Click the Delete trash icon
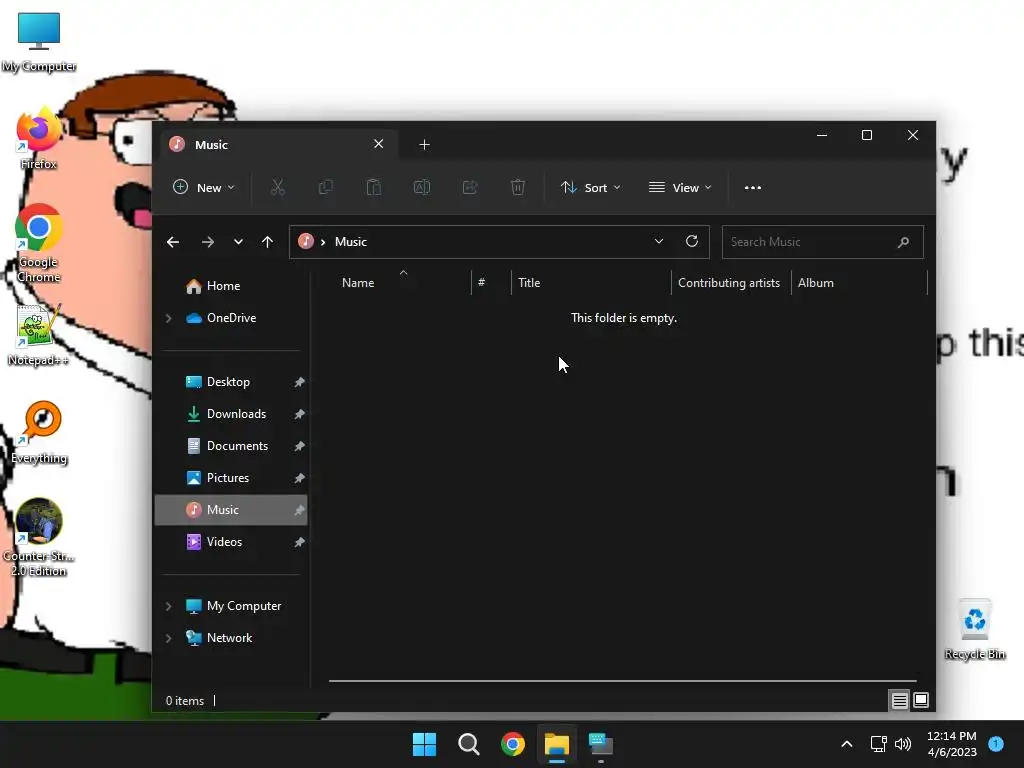1024x768 pixels. [x=518, y=187]
